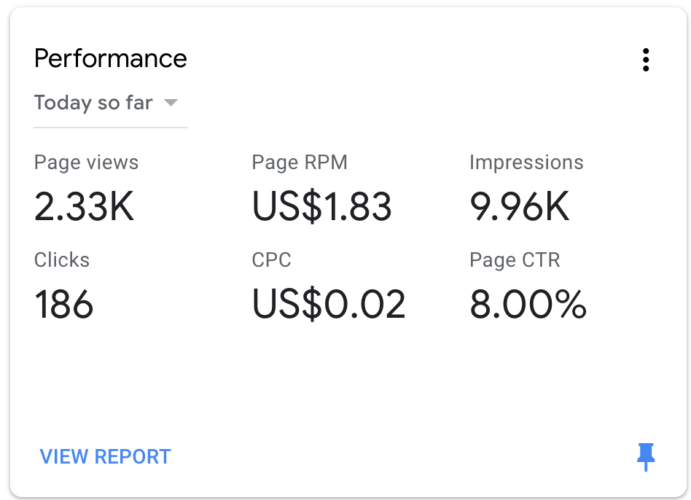Image resolution: width=691 pixels, height=500 pixels.
Task: Click the Page RPM metric label
Action: click(x=300, y=163)
